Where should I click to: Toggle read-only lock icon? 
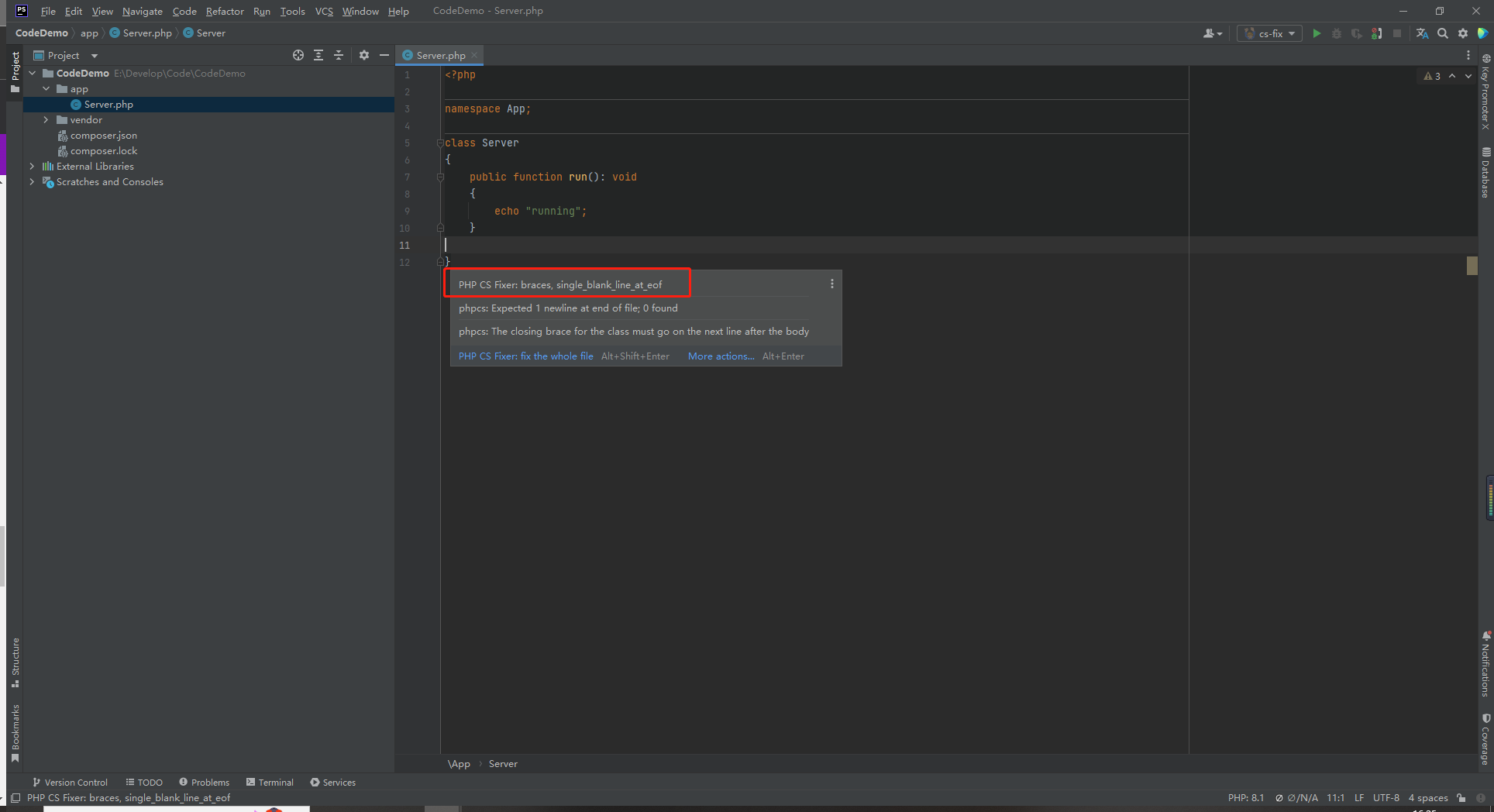(1461, 798)
